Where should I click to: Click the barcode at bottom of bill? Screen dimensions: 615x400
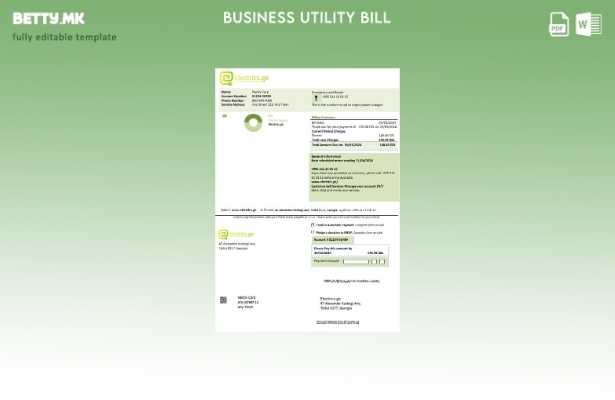pos(340,322)
